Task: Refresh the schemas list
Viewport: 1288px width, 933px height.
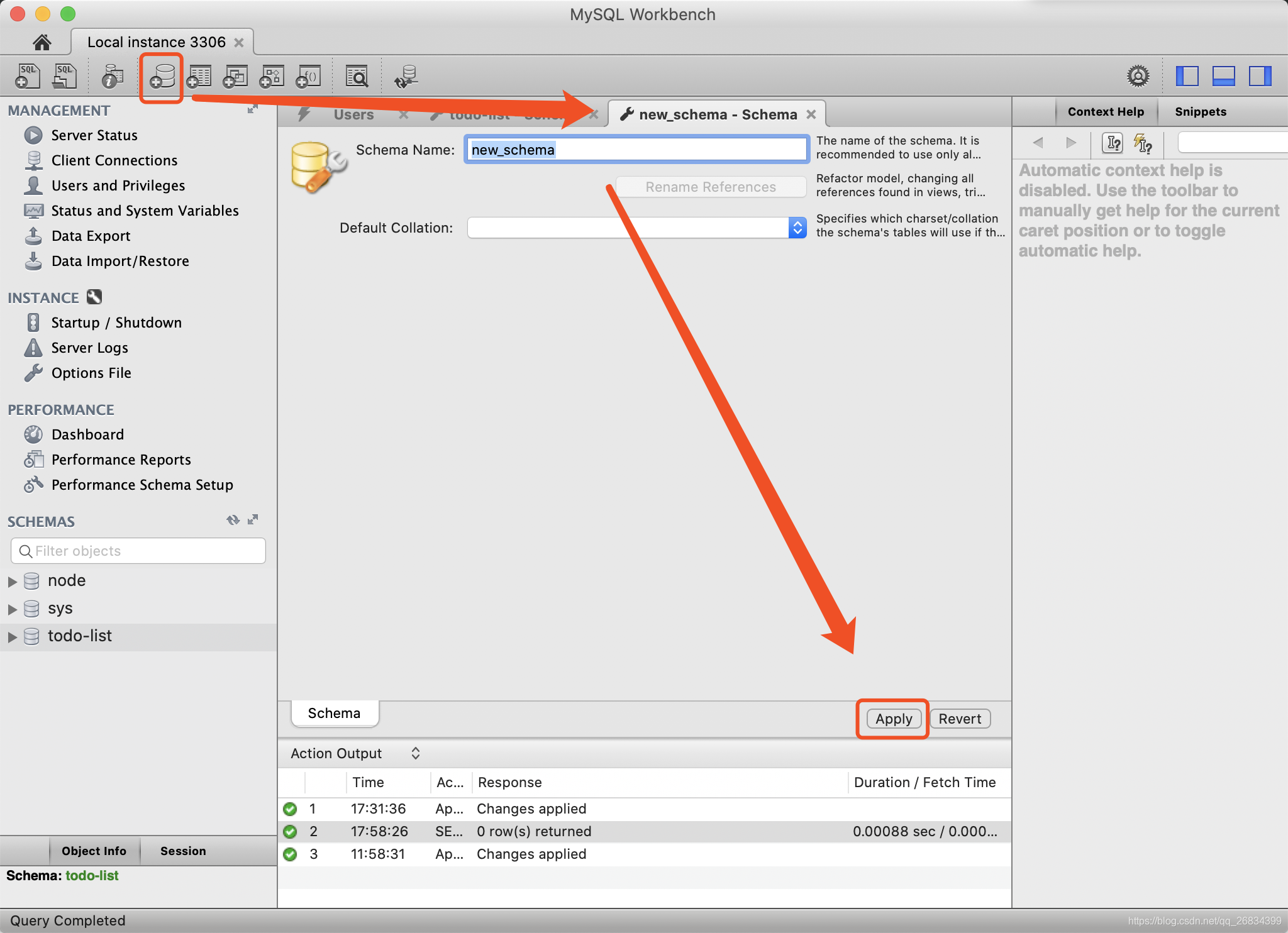Action: pyautogui.click(x=233, y=520)
